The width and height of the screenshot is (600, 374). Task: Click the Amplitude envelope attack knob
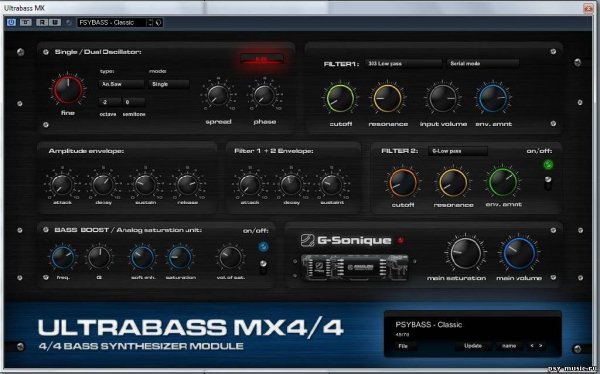62,185
